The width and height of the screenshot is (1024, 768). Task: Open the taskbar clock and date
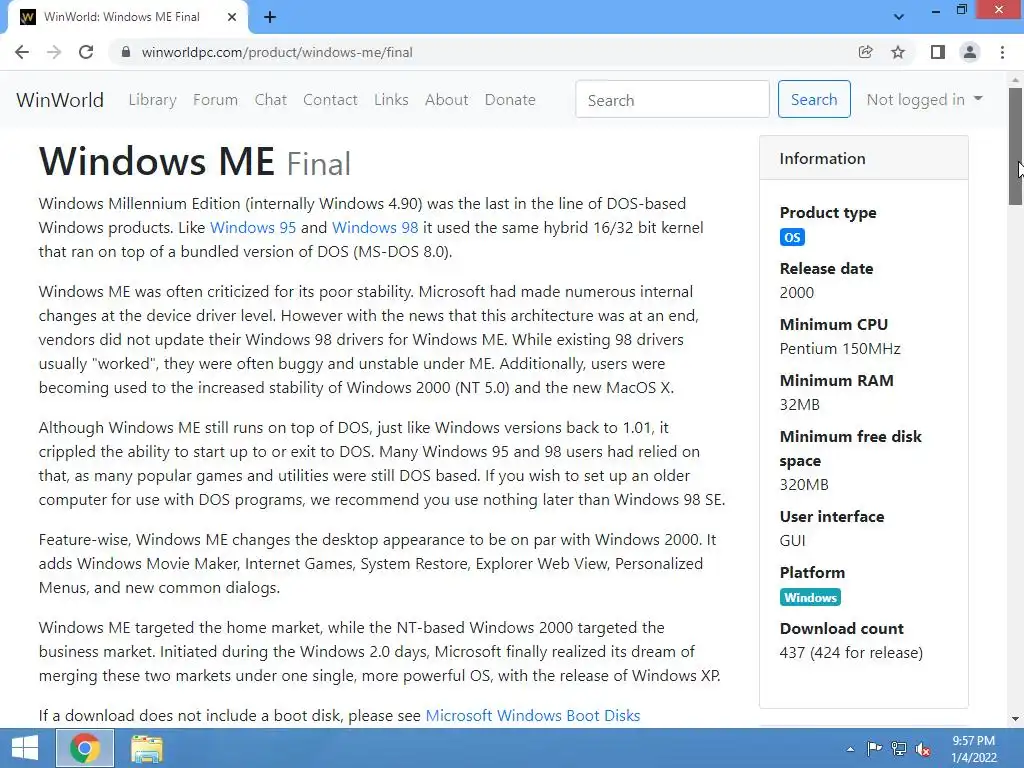[x=974, y=749]
